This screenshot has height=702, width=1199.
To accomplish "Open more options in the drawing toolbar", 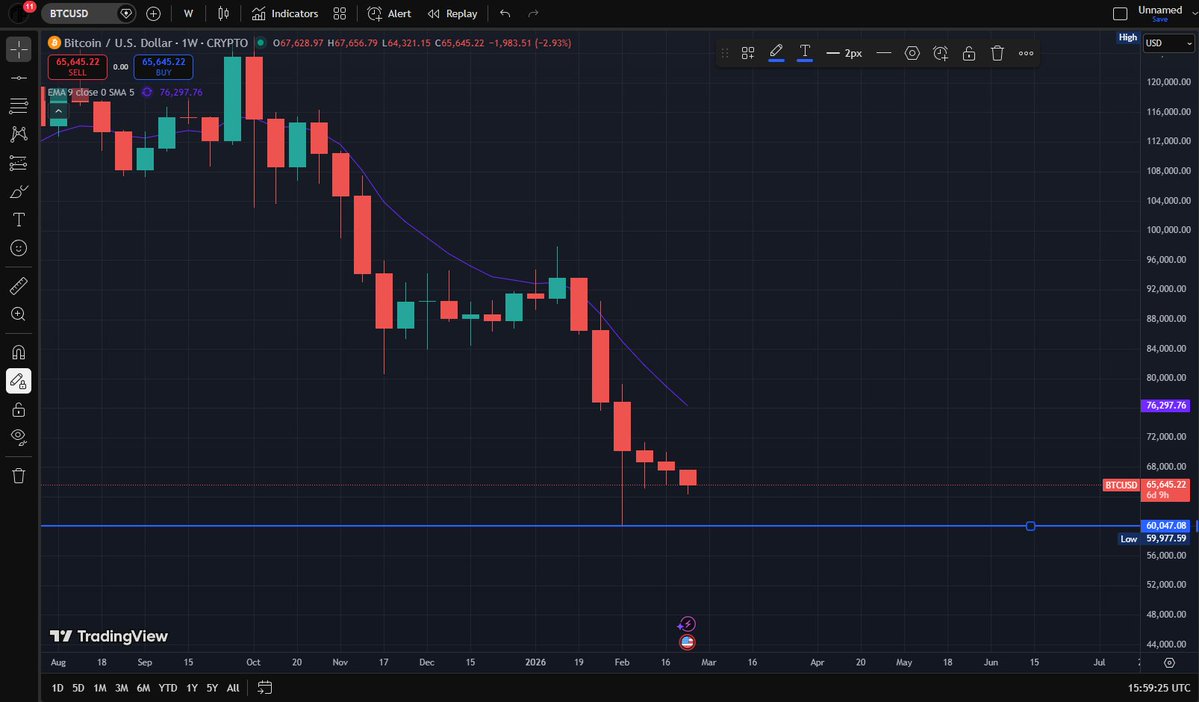I will coord(1026,53).
